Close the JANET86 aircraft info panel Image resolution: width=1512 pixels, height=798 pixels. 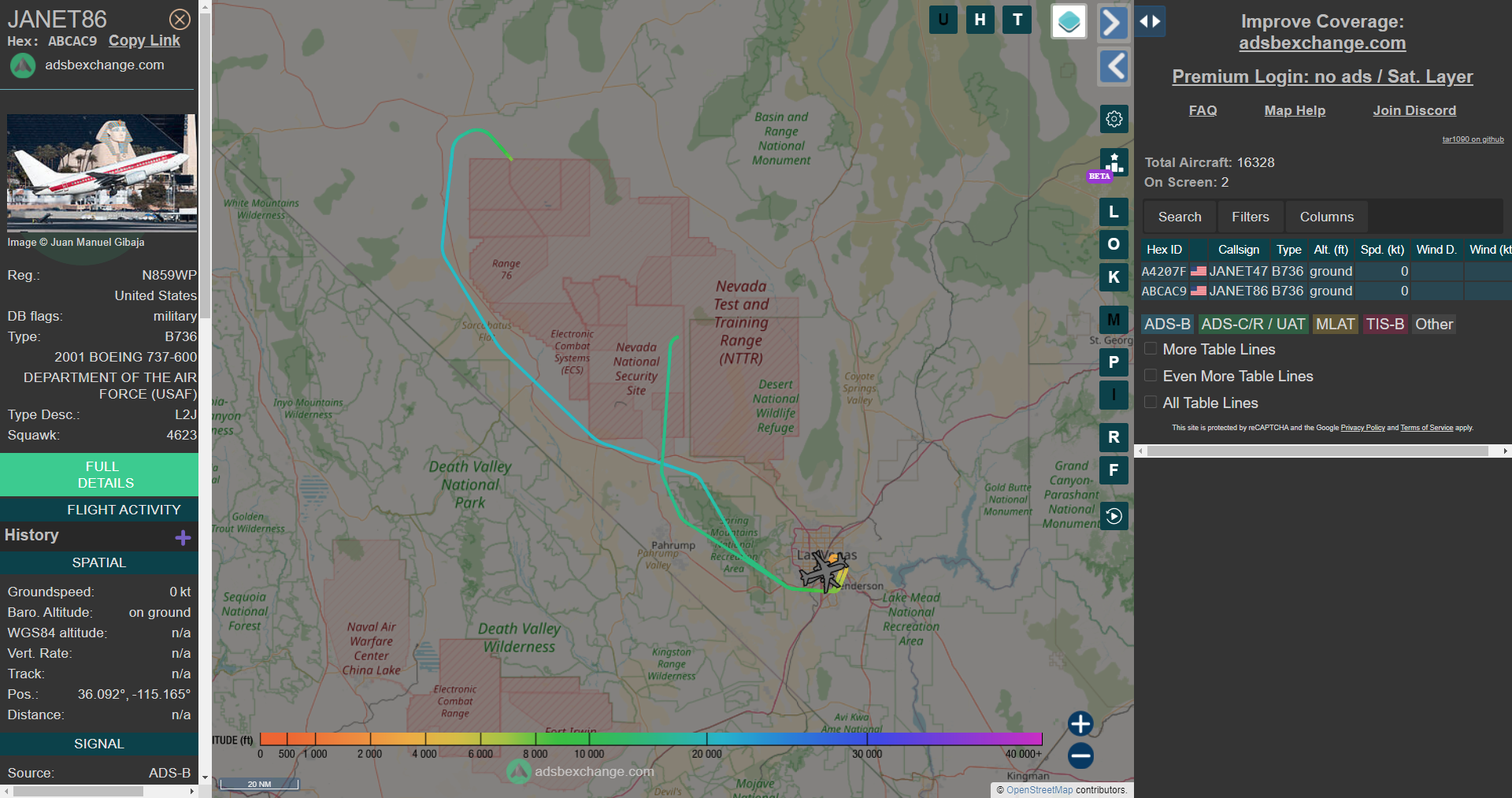(x=180, y=19)
